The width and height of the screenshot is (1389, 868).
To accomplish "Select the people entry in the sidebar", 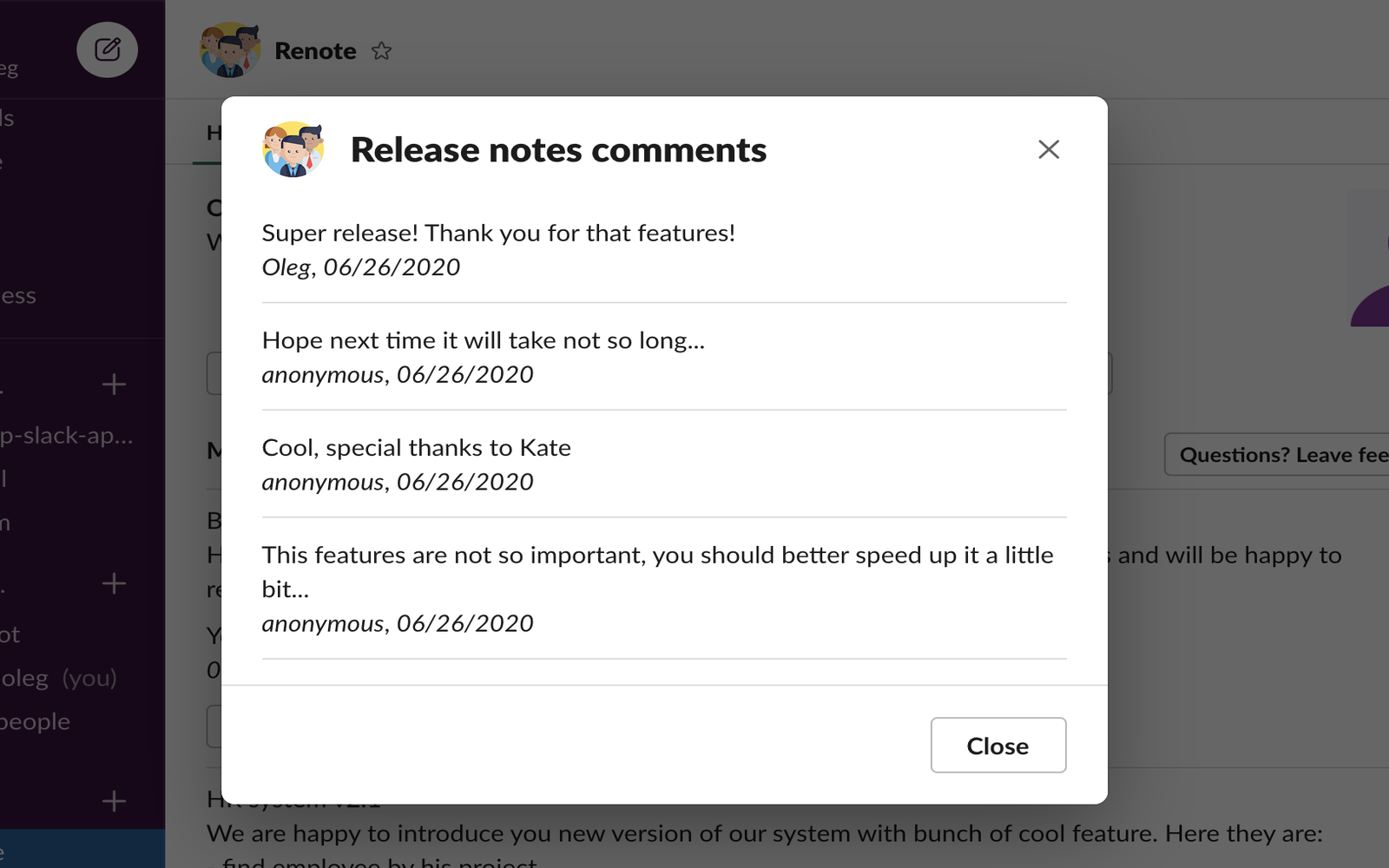I will point(35,721).
